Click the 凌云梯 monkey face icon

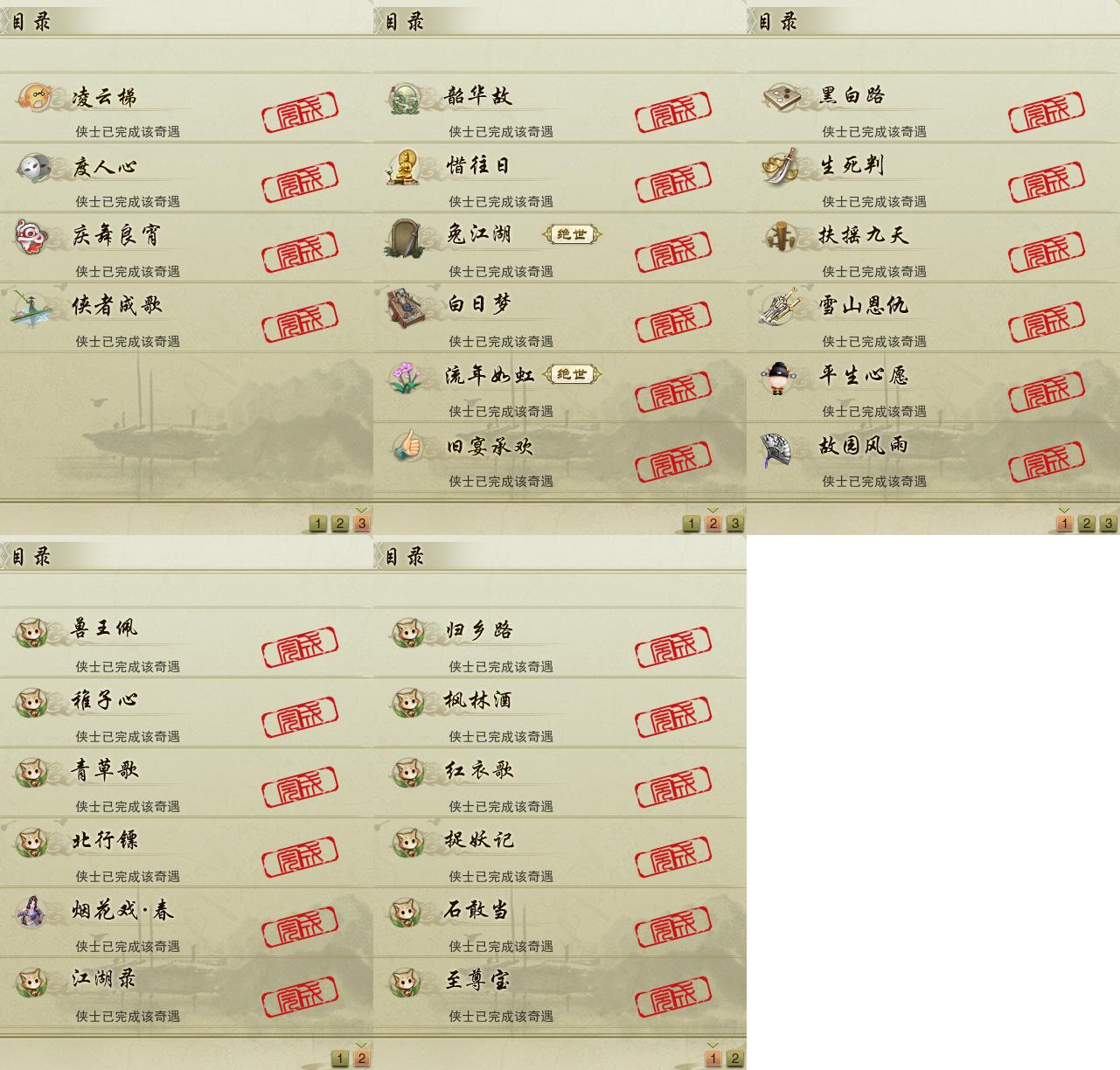[x=33, y=95]
